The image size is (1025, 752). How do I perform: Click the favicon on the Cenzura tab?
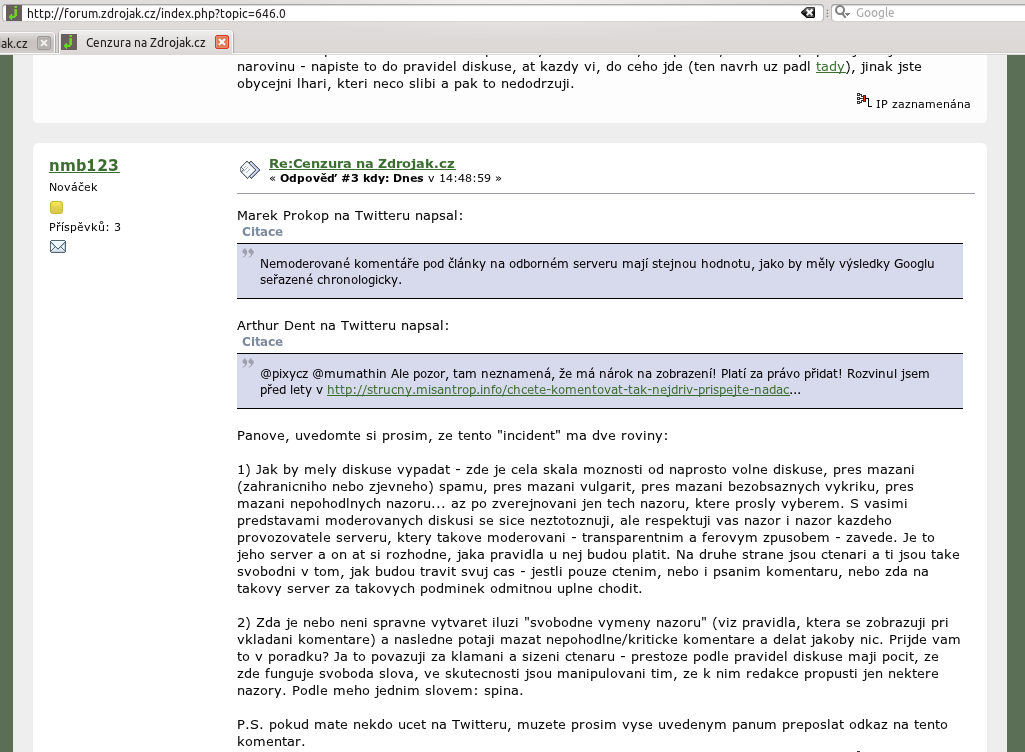(x=69, y=42)
